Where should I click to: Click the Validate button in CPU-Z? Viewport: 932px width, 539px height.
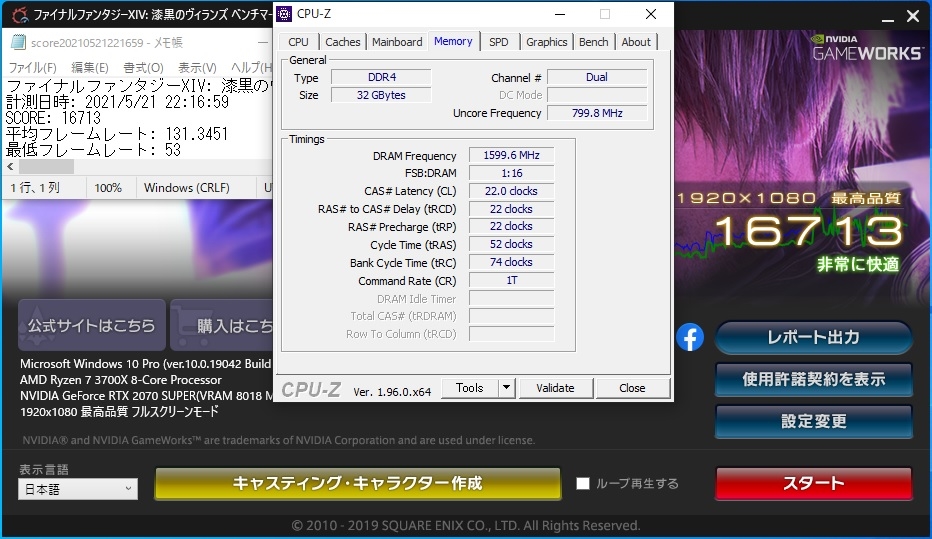(x=555, y=388)
